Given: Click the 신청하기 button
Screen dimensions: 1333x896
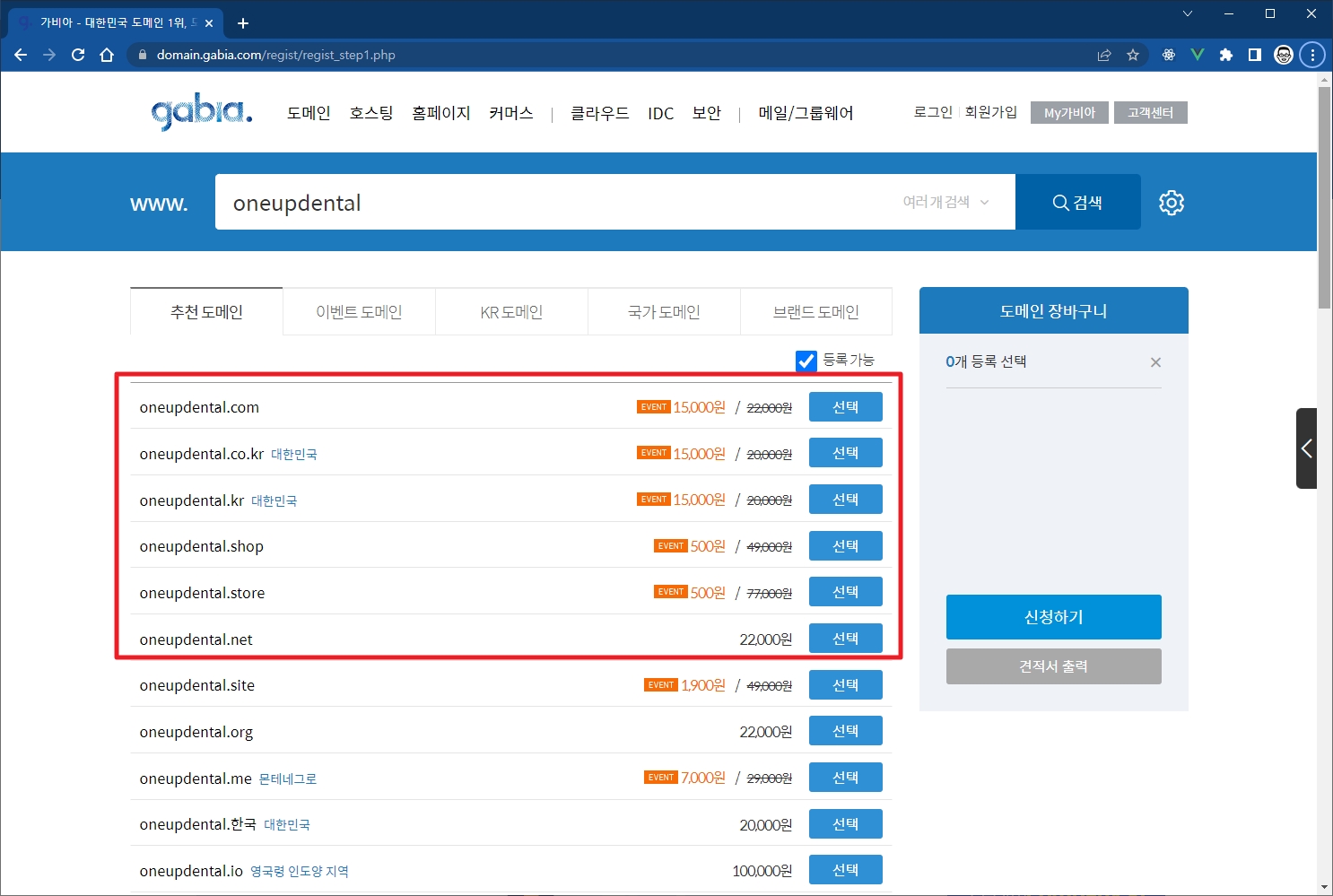Looking at the screenshot, I should click(1053, 617).
